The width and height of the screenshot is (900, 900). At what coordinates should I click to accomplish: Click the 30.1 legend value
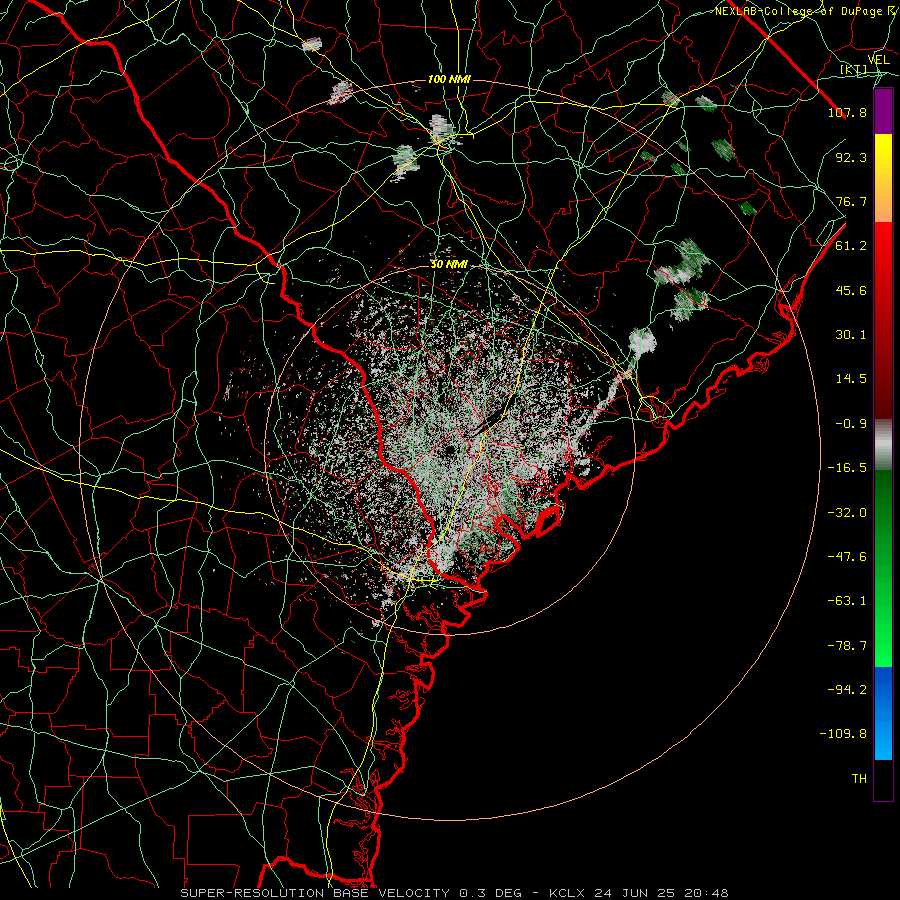[x=851, y=335]
